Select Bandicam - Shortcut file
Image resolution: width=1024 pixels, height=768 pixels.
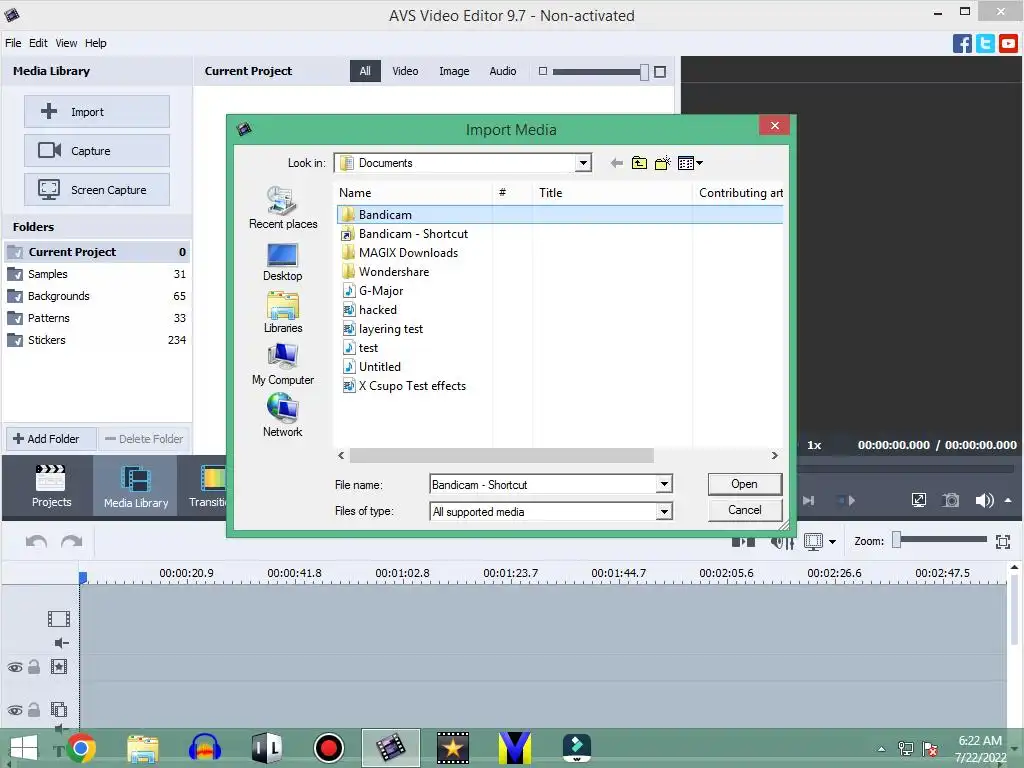pyautogui.click(x=405, y=234)
